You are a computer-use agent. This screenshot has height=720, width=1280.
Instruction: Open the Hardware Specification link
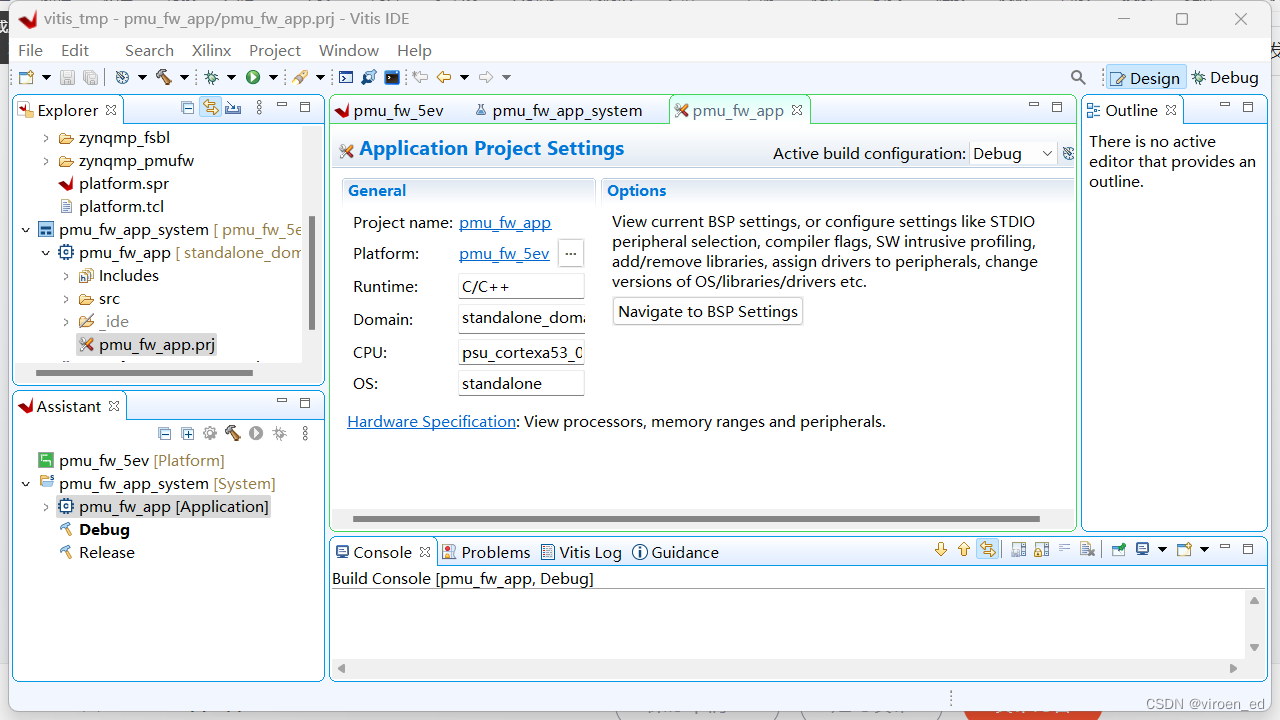[430, 421]
